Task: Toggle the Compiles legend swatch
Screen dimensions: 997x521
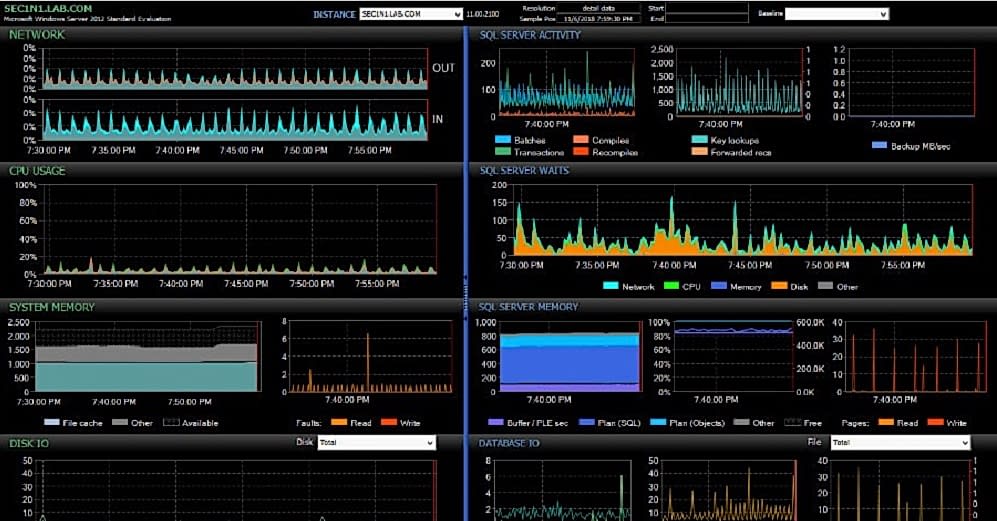Action: 581,141
